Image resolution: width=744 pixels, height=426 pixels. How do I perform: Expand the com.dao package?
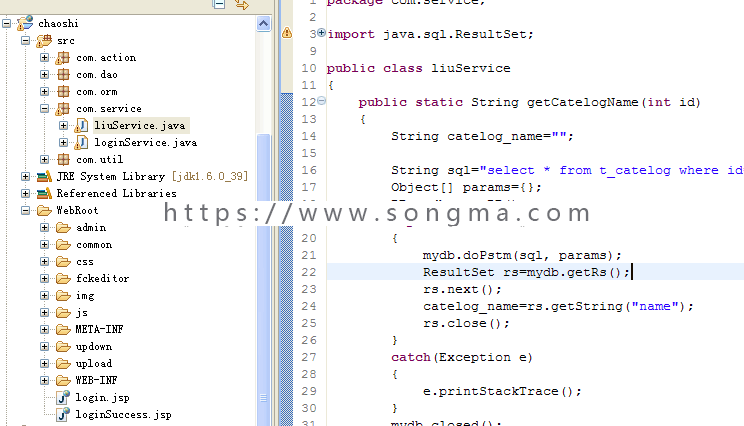click(45, 74)
